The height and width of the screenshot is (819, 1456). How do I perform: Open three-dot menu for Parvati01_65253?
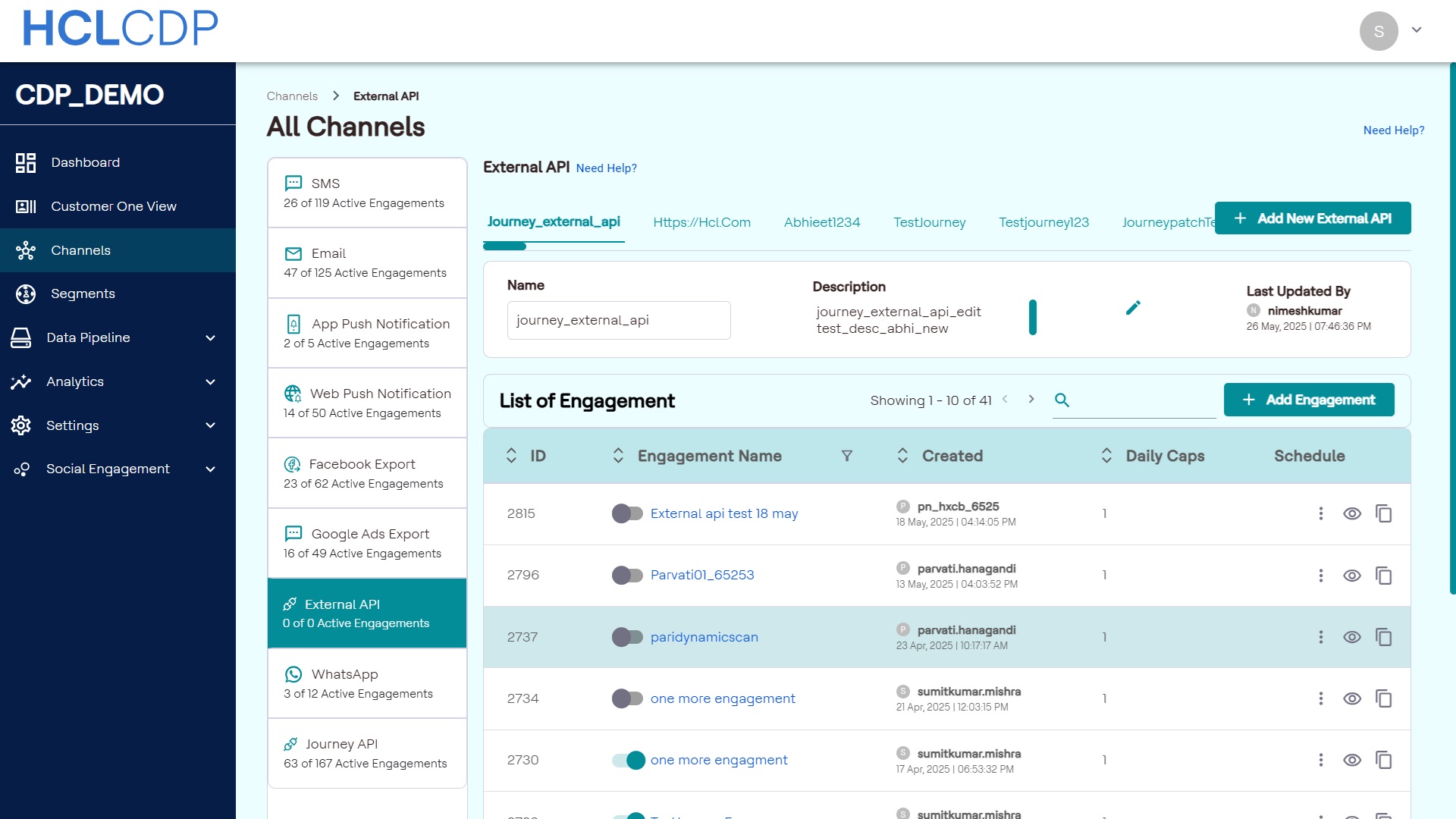pyautogui.click(x=1320, y=576)
